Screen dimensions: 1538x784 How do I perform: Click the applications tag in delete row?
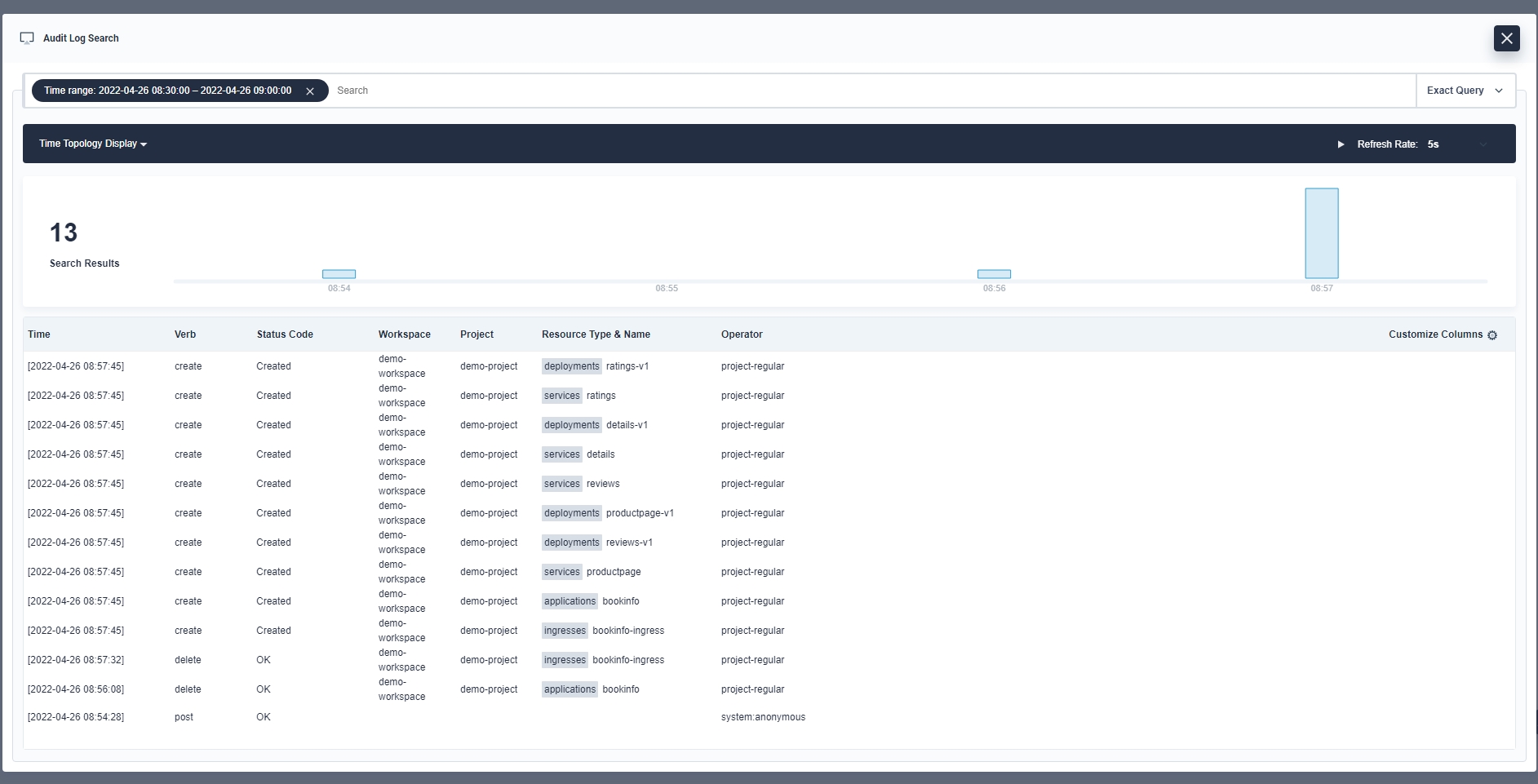click(x=570, y=689)
